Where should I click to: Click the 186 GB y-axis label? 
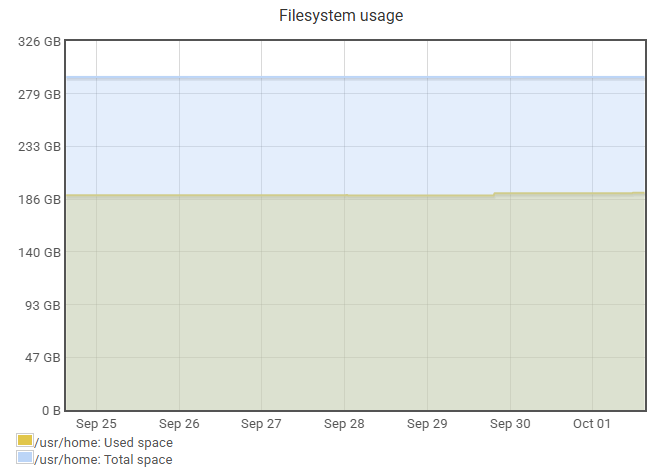40,200
